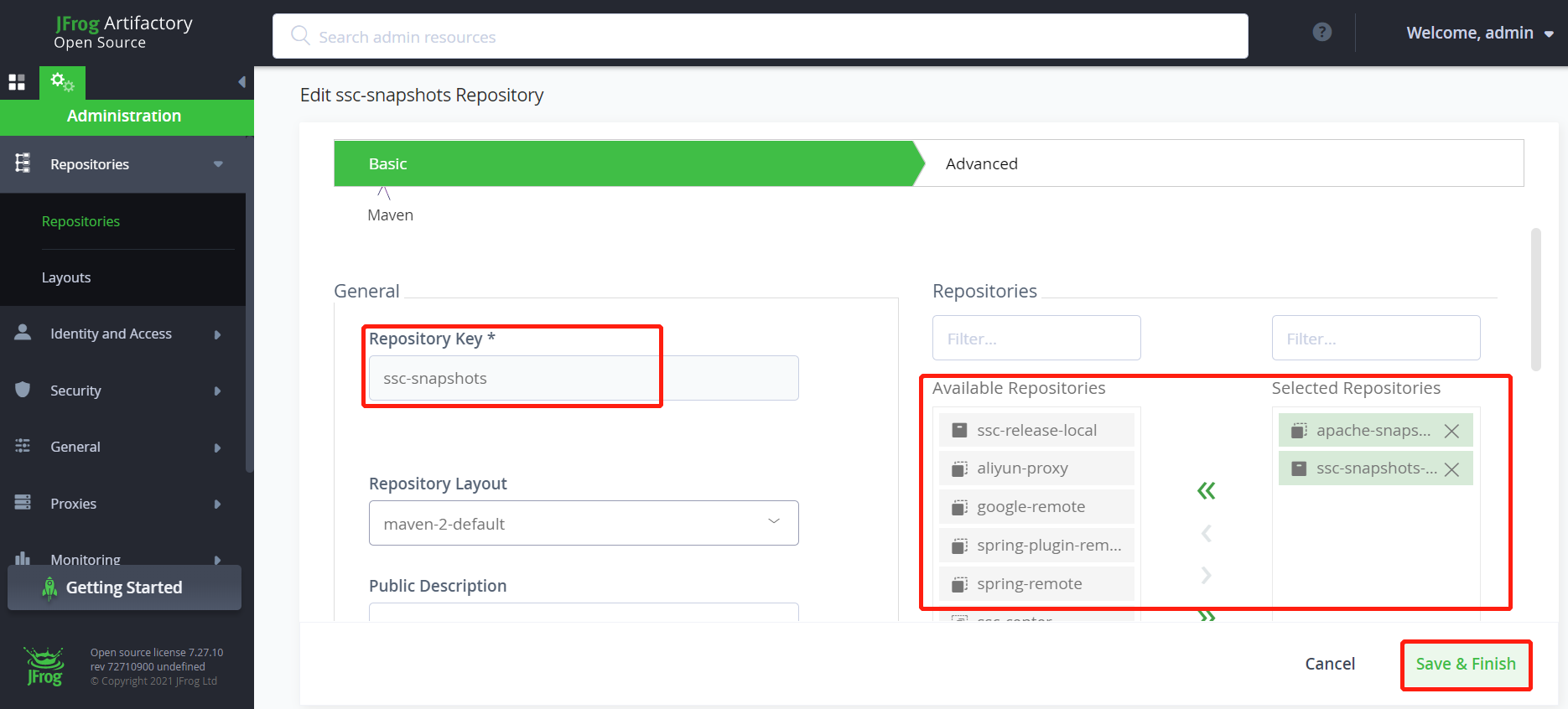
Task: Click the form's vertical scrollbar
Action: pyautogui.click(x=1536, y=299)
